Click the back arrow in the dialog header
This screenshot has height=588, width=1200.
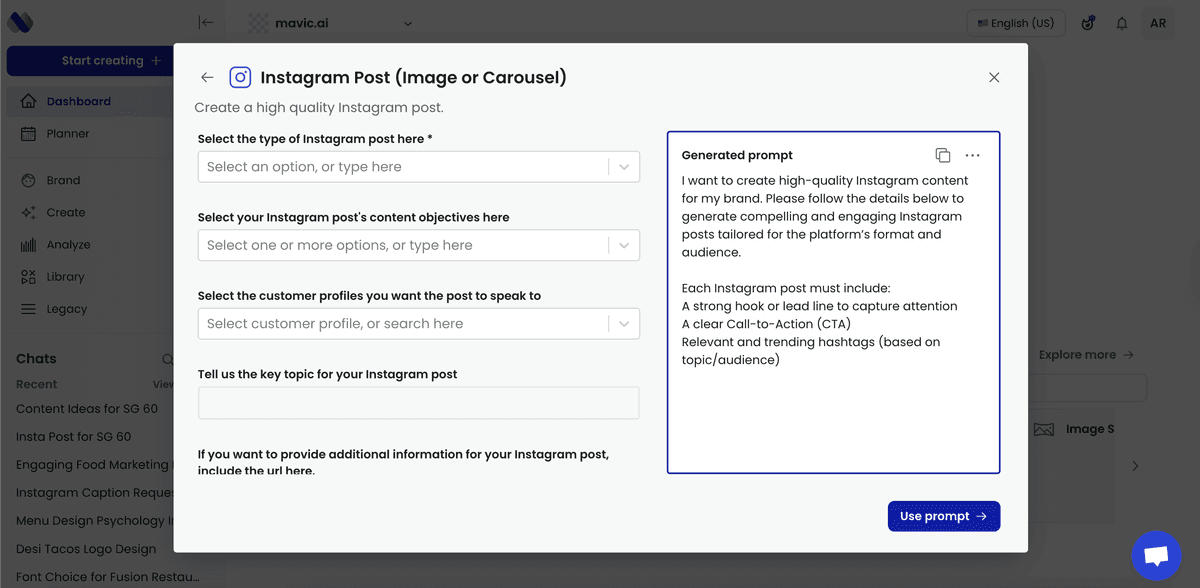[207, 78]
